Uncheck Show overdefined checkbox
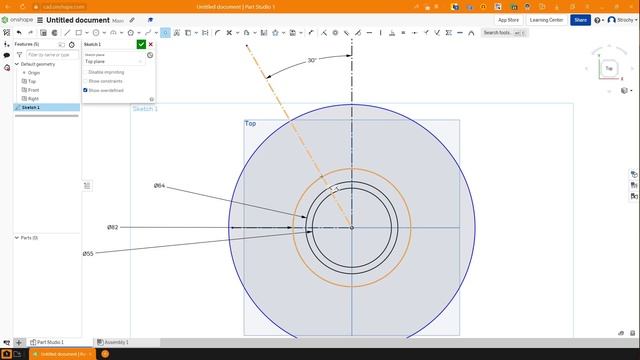The height and width of the screenshot is (360, 640). coord(85,90)
